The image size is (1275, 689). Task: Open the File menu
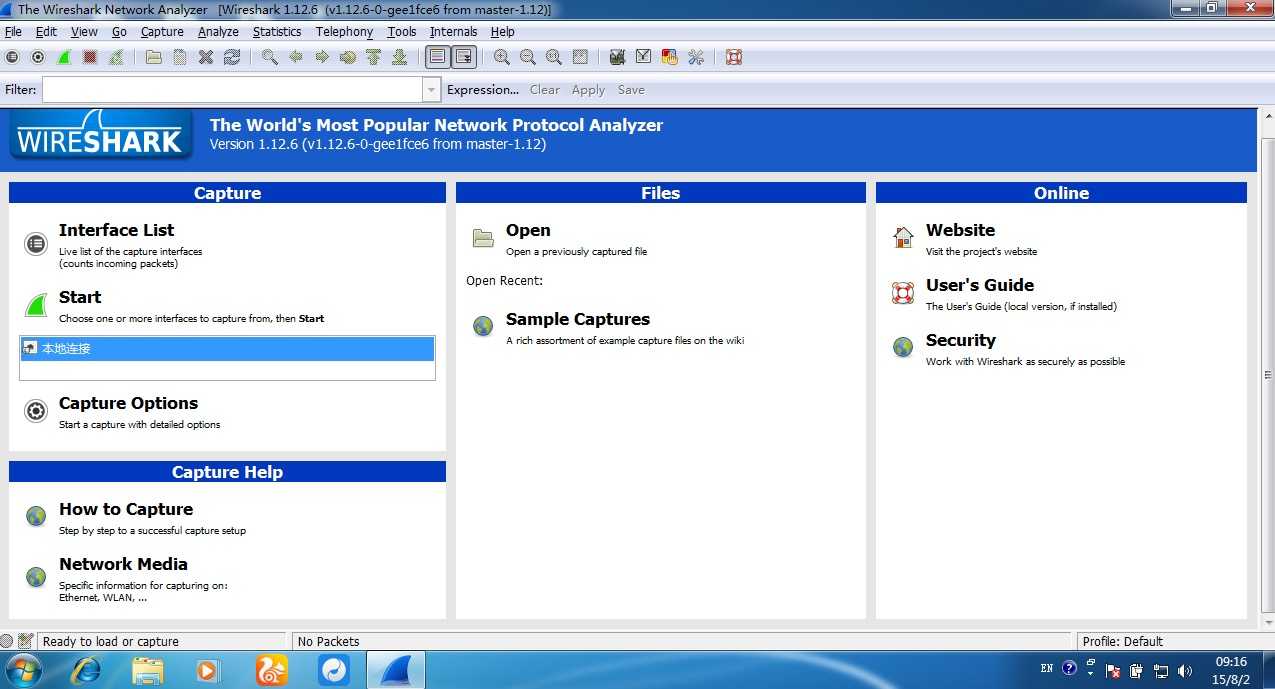click(x=13, y=32)
